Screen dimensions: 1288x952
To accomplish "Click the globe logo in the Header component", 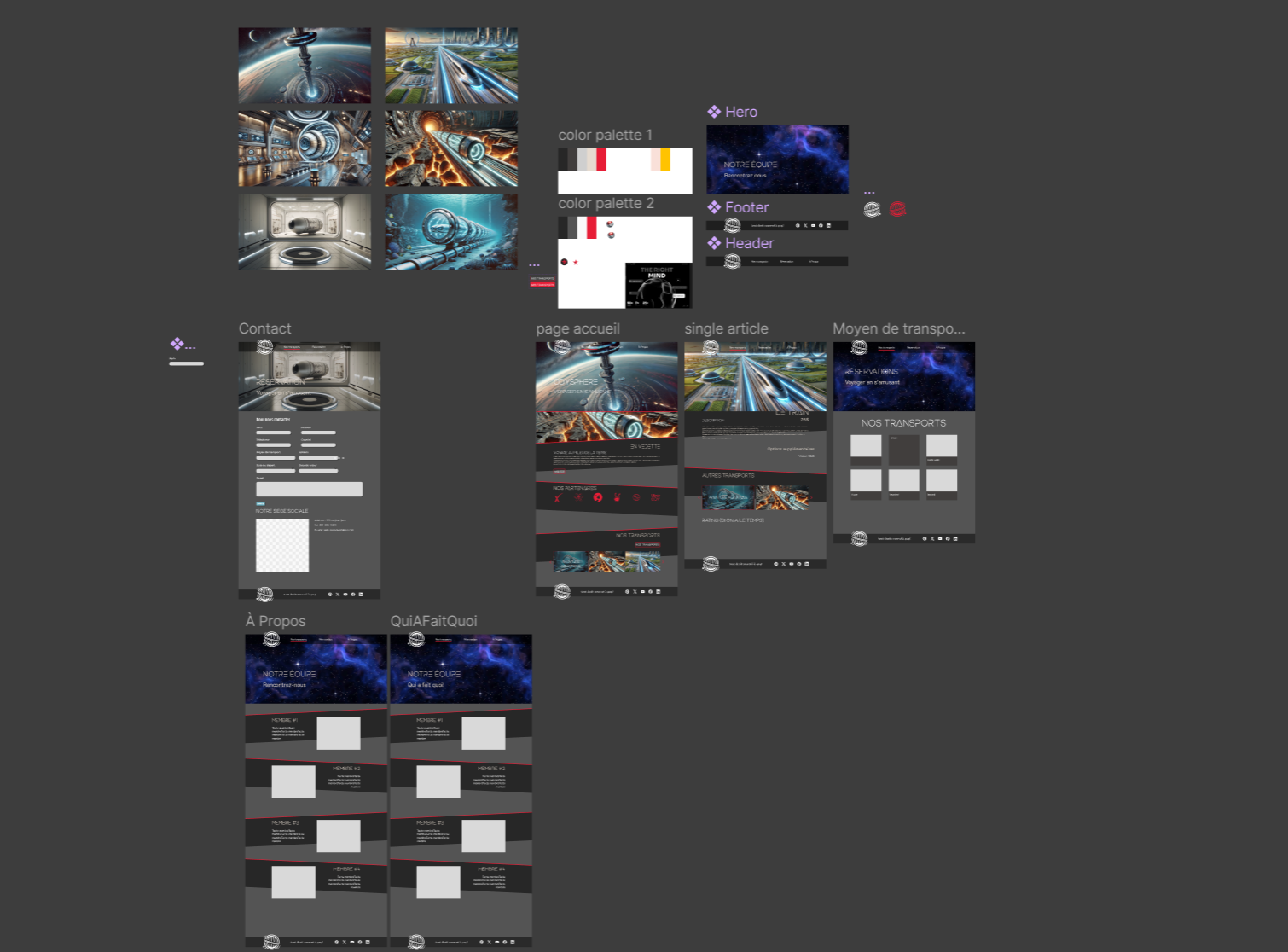I will coord(732,261).
